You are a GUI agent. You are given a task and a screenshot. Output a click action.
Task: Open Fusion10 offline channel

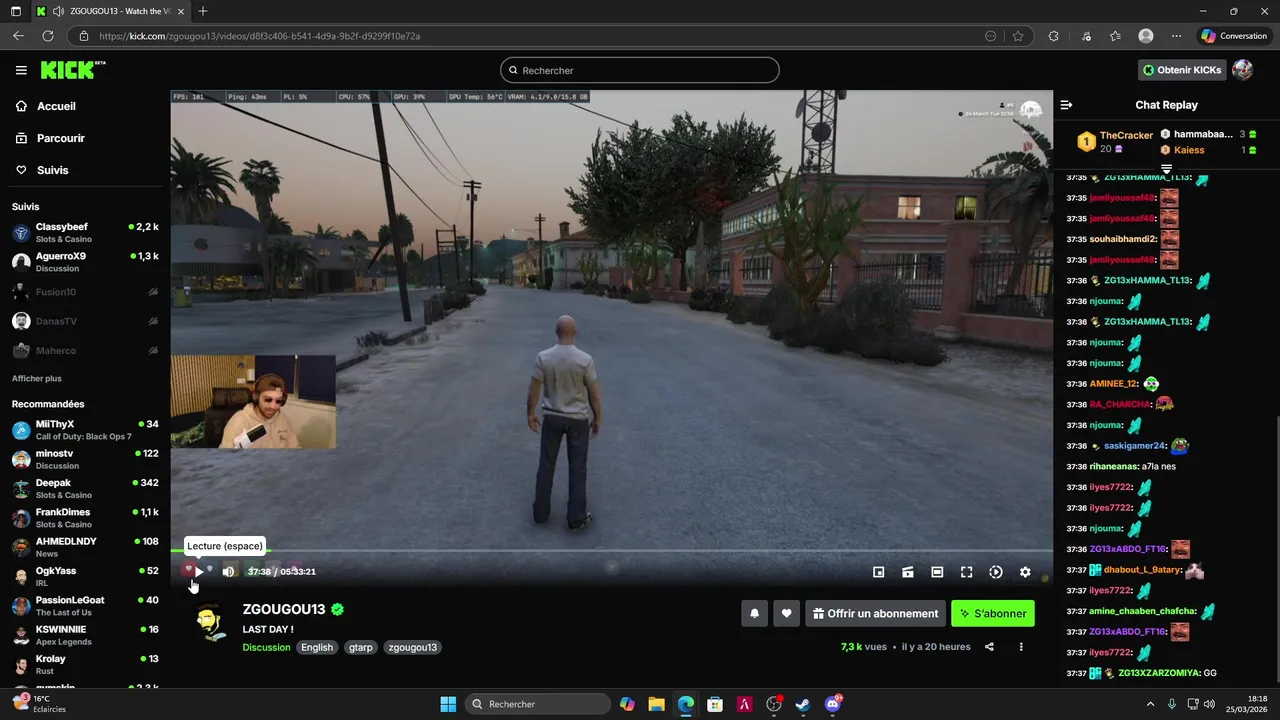pyautogui.click(x=85, y=292)
